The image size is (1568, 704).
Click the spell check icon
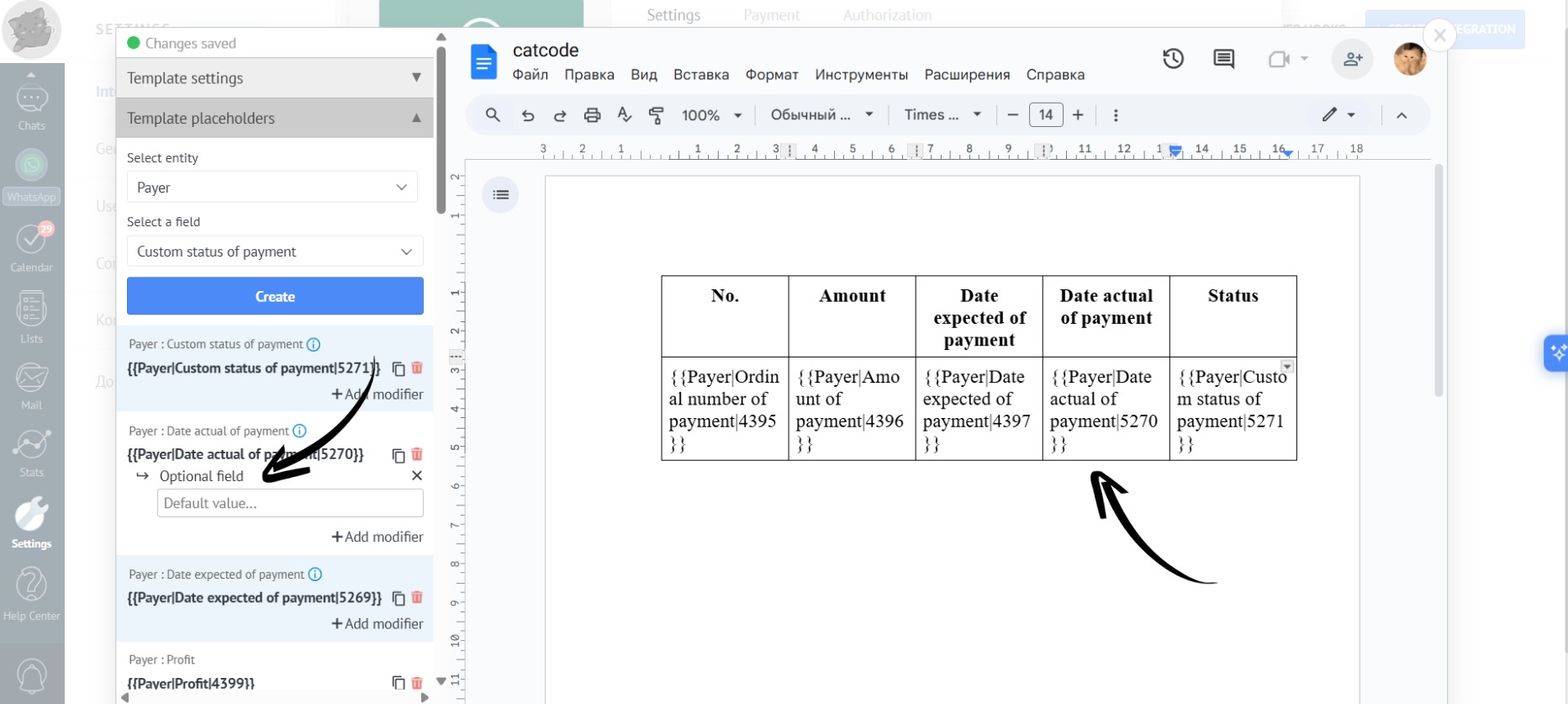point(624,115)
